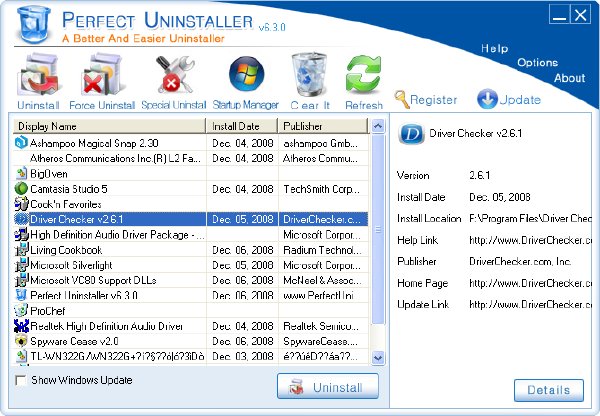Click the program list scrollbar thumb
The height and width of the screenshot is (416, 600).
[x=378, y=229]
